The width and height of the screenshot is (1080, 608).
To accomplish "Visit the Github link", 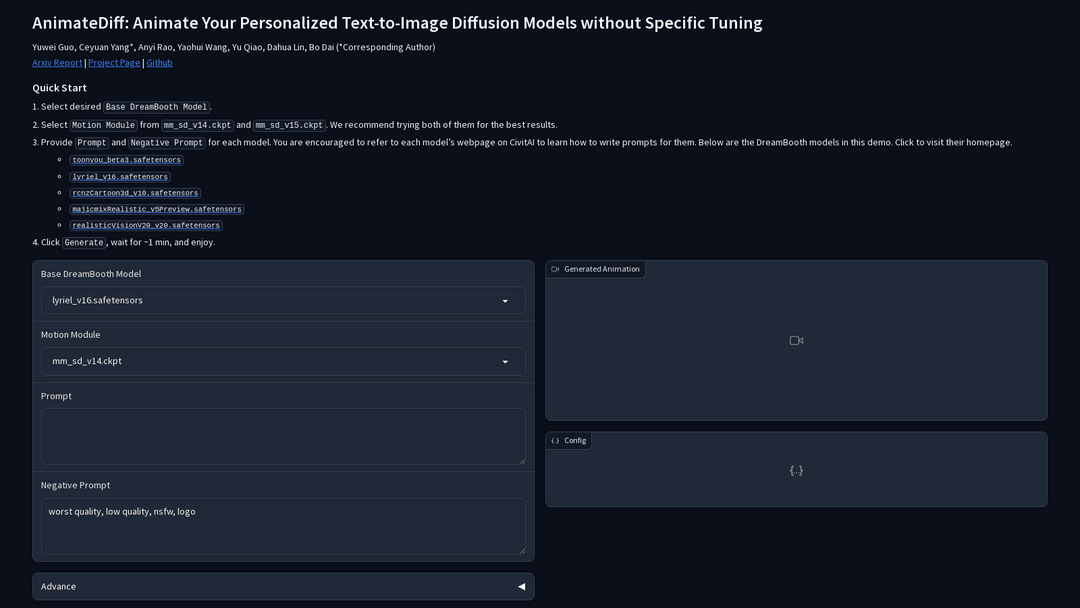I will tap(159, 63).
